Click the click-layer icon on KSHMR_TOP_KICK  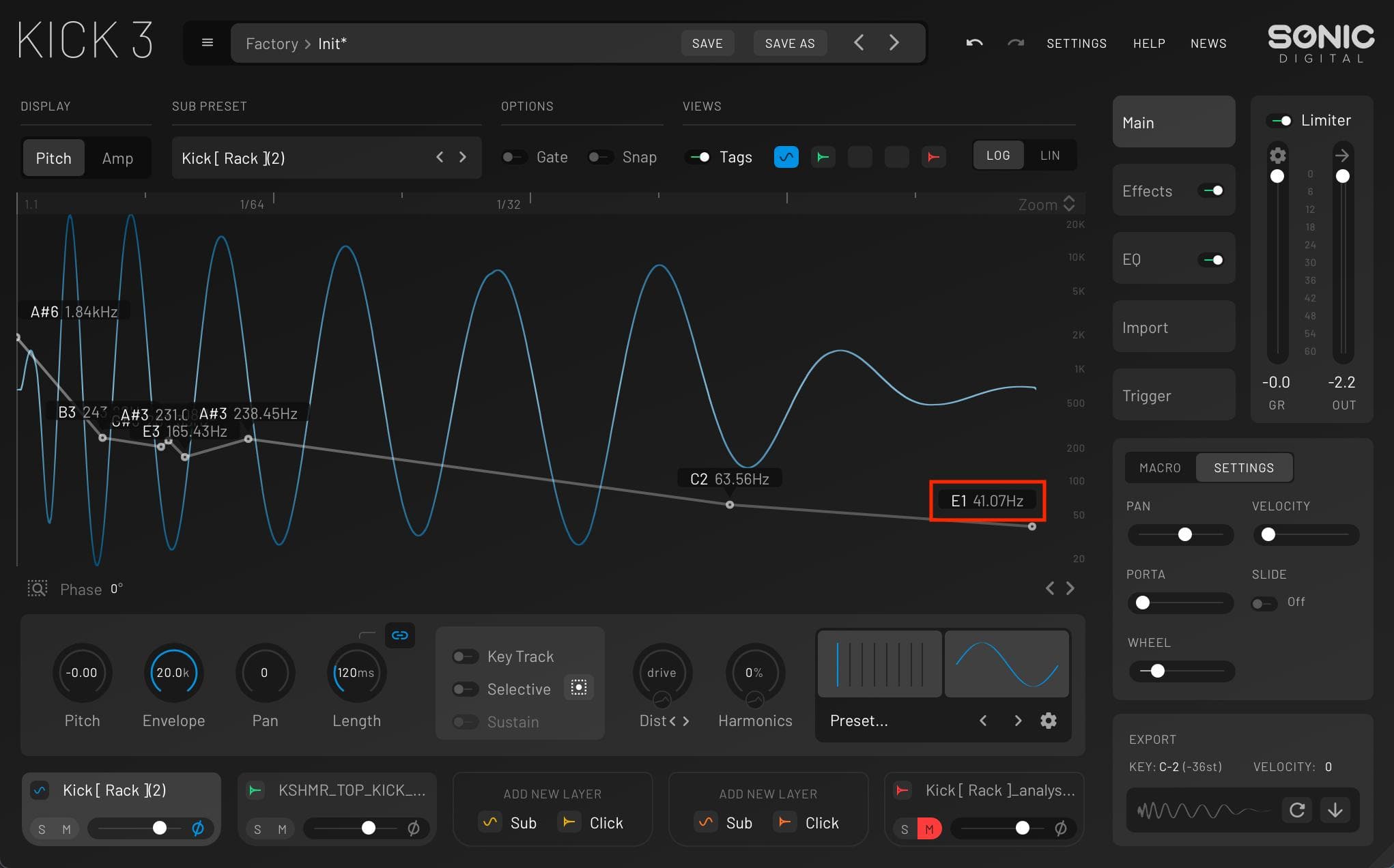click(255, 790)
